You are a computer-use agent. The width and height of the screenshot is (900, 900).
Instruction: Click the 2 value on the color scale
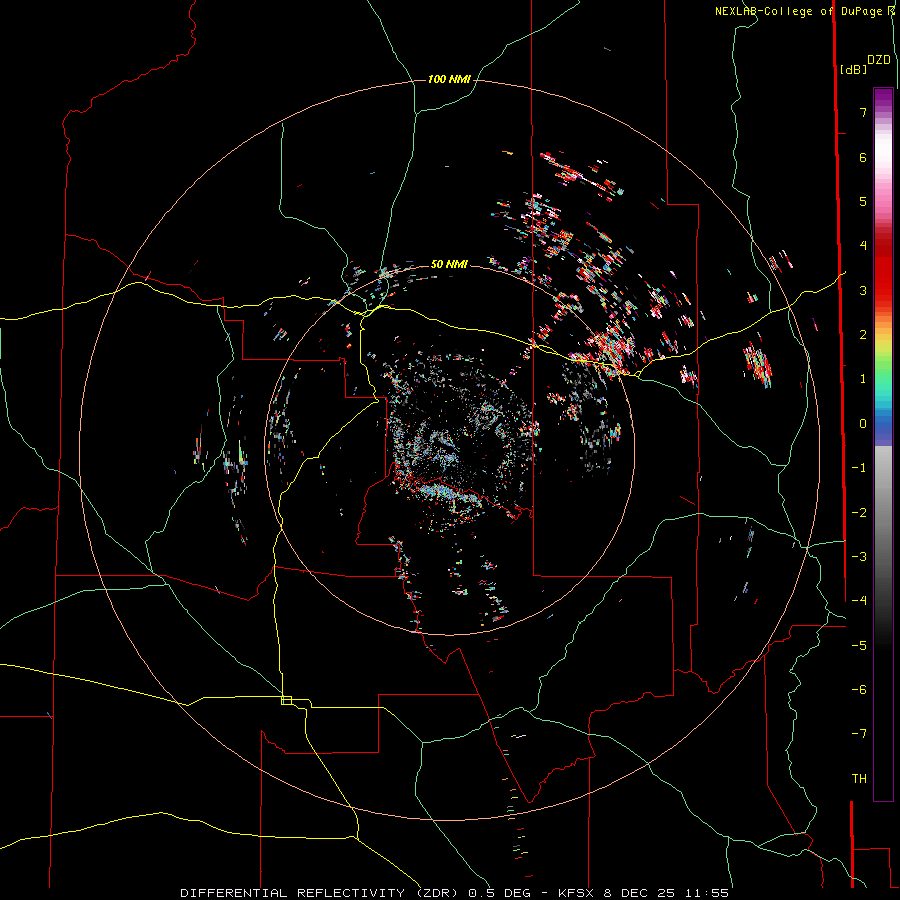(x=863, y=335)
